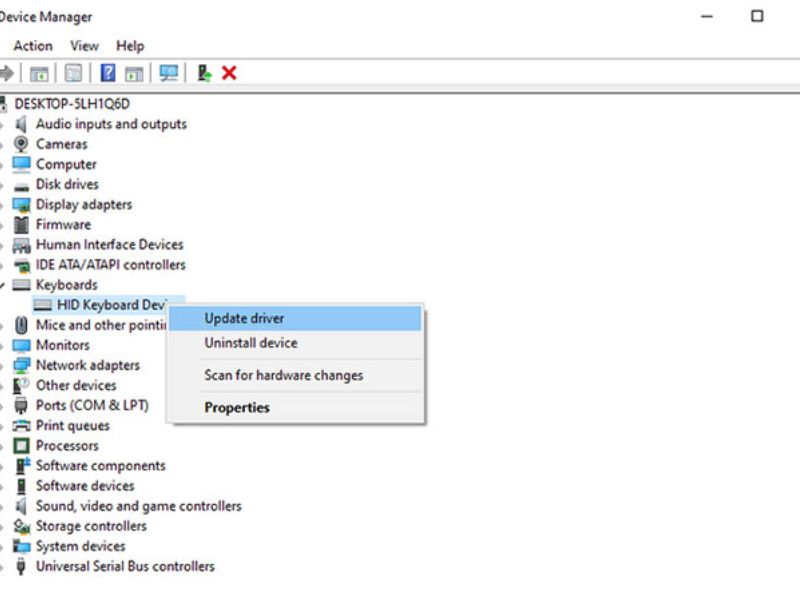Viewport: 800px width, 600px height.
Task: Select Sound, video and game controllers
Action: pyautogui.click(x=138, y=506)
